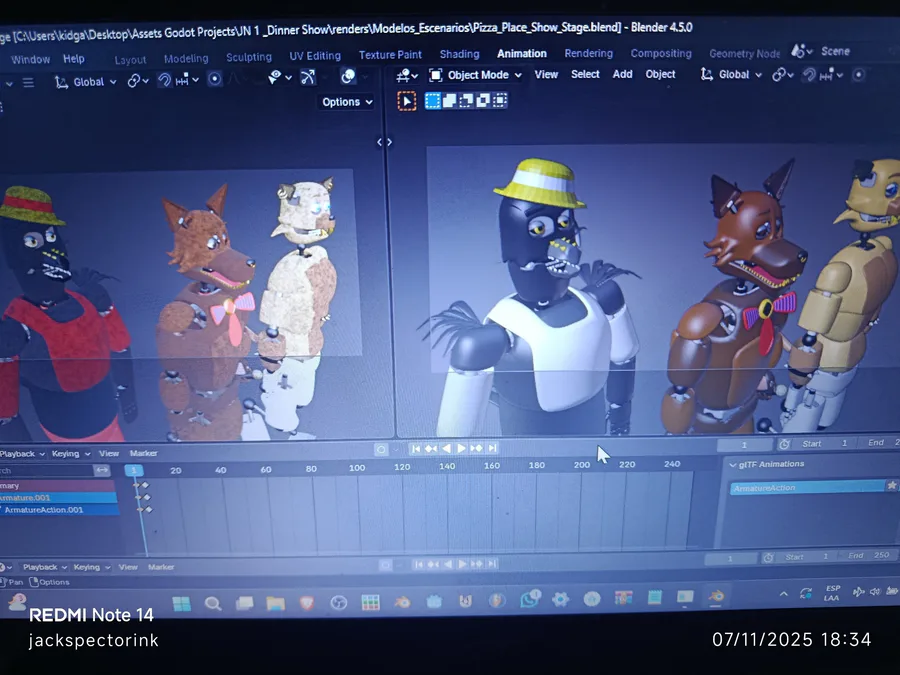Toggle snapping in the left viewport header
This screenshot has width=900, height=675.
click(164, 80)
